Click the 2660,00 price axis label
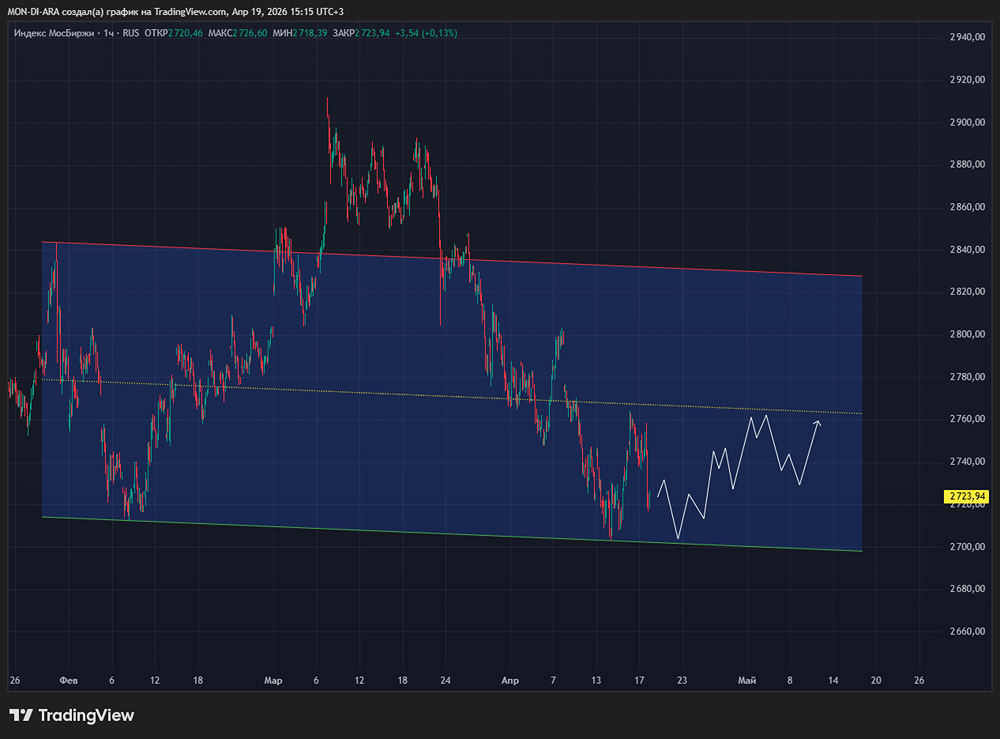Viewport: 1000px width, 739px height. pyautogui.click(x=966, y=631)
